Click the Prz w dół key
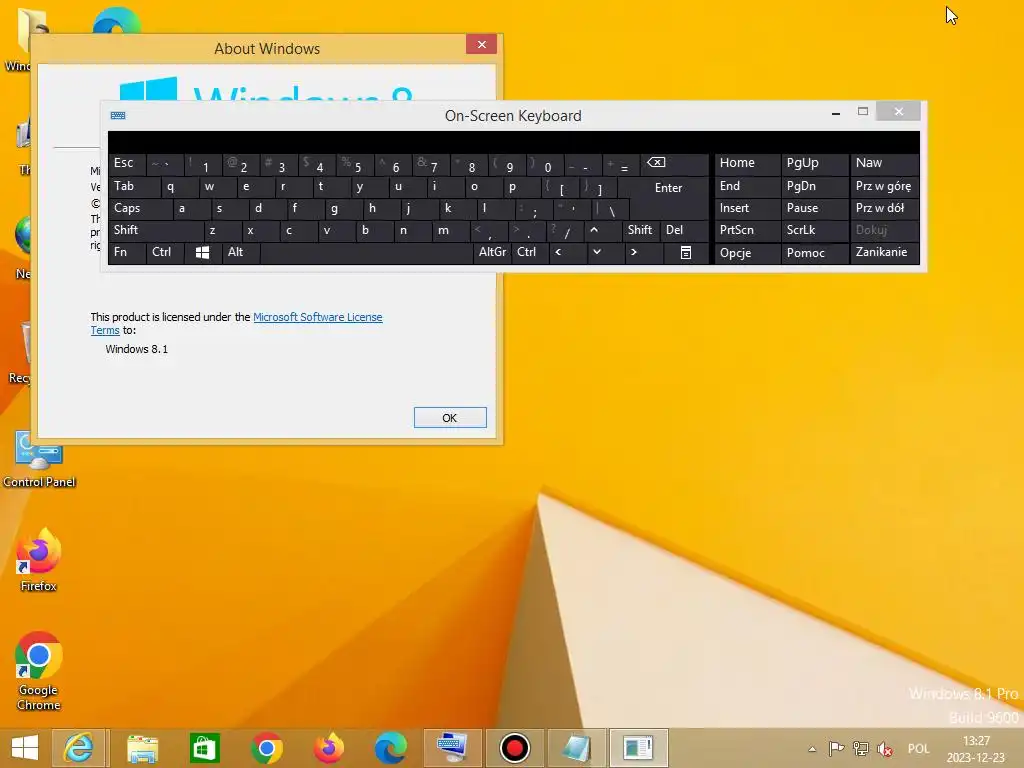 [x=884, y=209]
